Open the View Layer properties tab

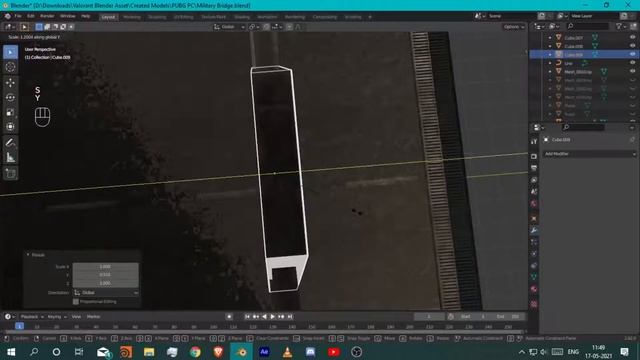click(534, 180)
